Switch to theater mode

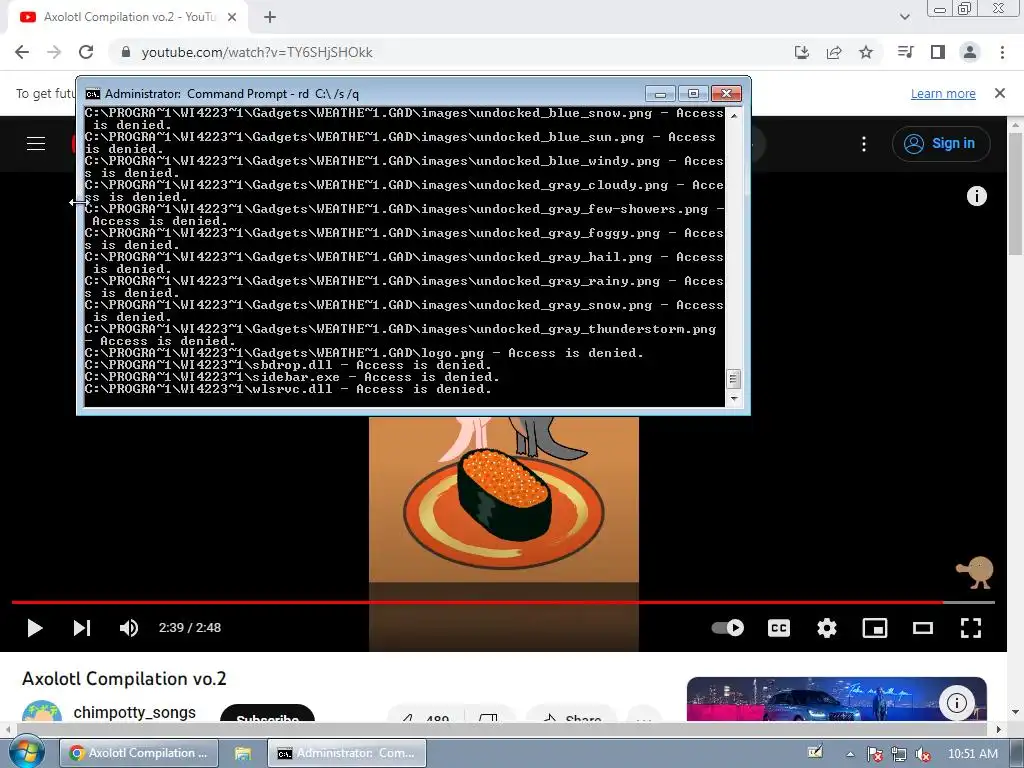[x=923, y=628]
